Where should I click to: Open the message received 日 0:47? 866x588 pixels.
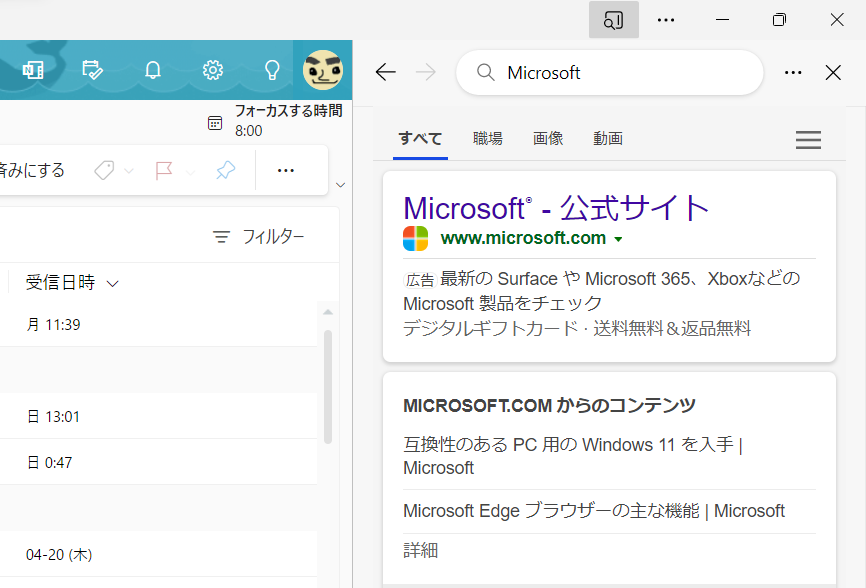click(159, 462)
